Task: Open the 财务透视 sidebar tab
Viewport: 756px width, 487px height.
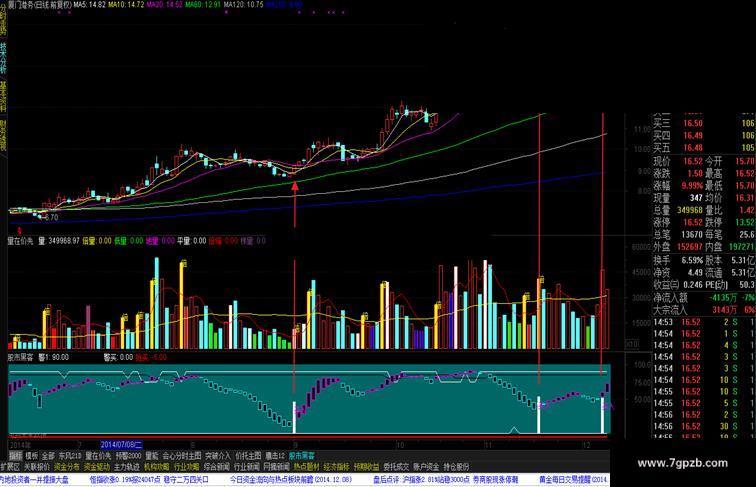Action: (x=3, y=136)
